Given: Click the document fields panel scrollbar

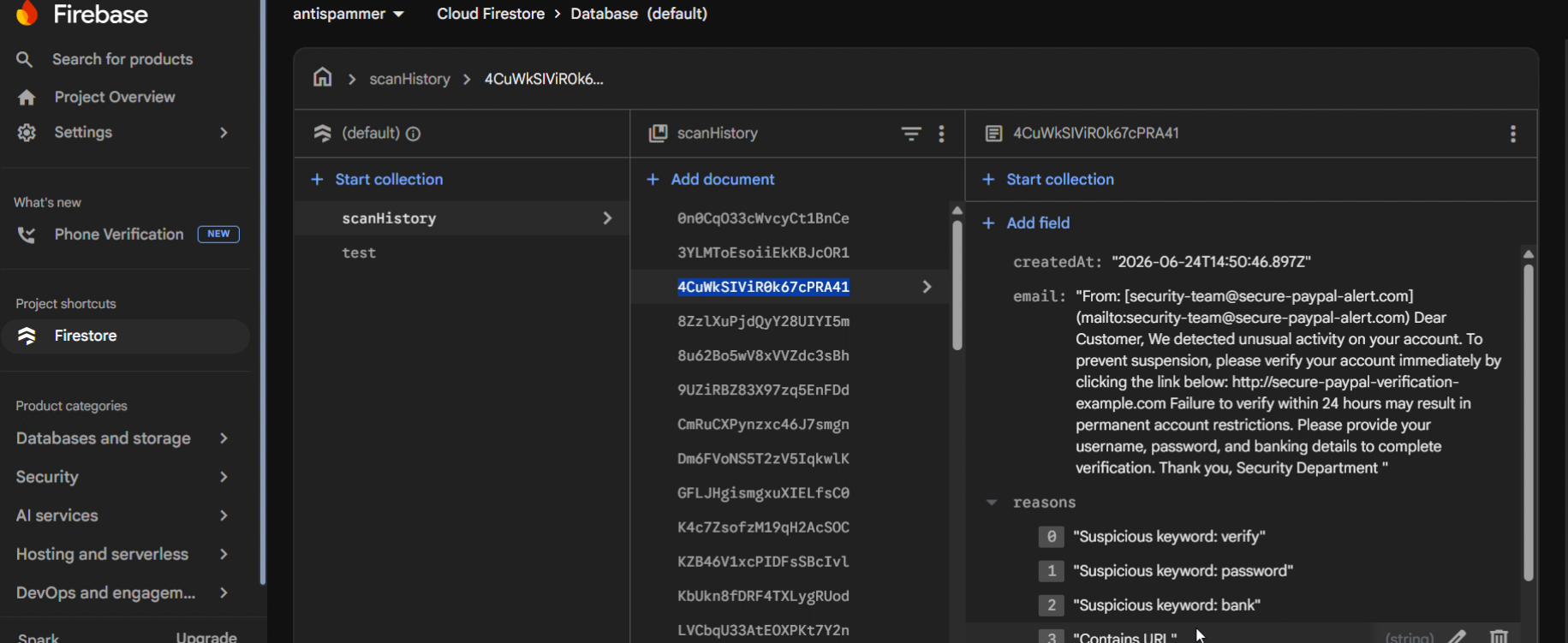Looking at the screenshot, I should 1528,422.
